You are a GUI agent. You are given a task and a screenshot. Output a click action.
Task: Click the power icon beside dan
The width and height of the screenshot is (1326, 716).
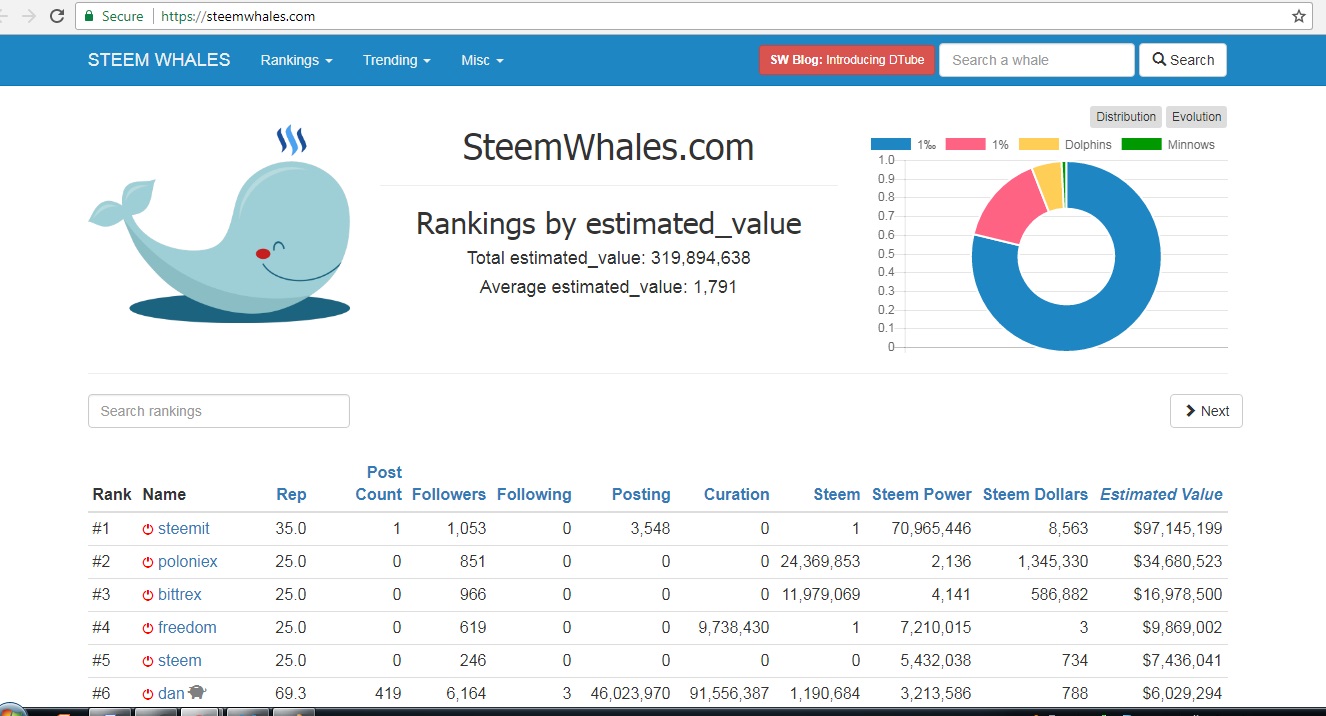[x=148, y=694]
